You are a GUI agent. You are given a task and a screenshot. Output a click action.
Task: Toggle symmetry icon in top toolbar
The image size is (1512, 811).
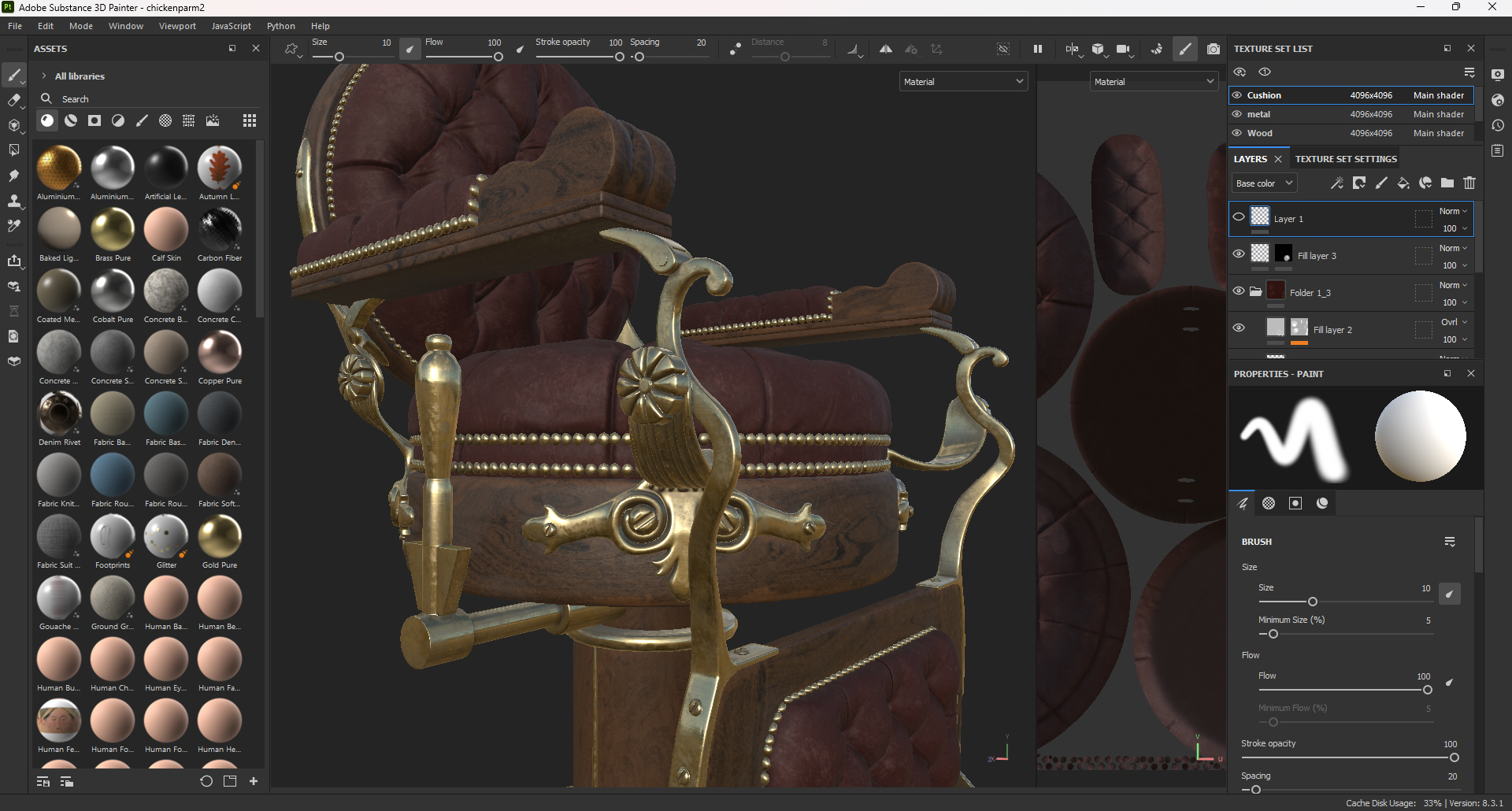(886, 49)
